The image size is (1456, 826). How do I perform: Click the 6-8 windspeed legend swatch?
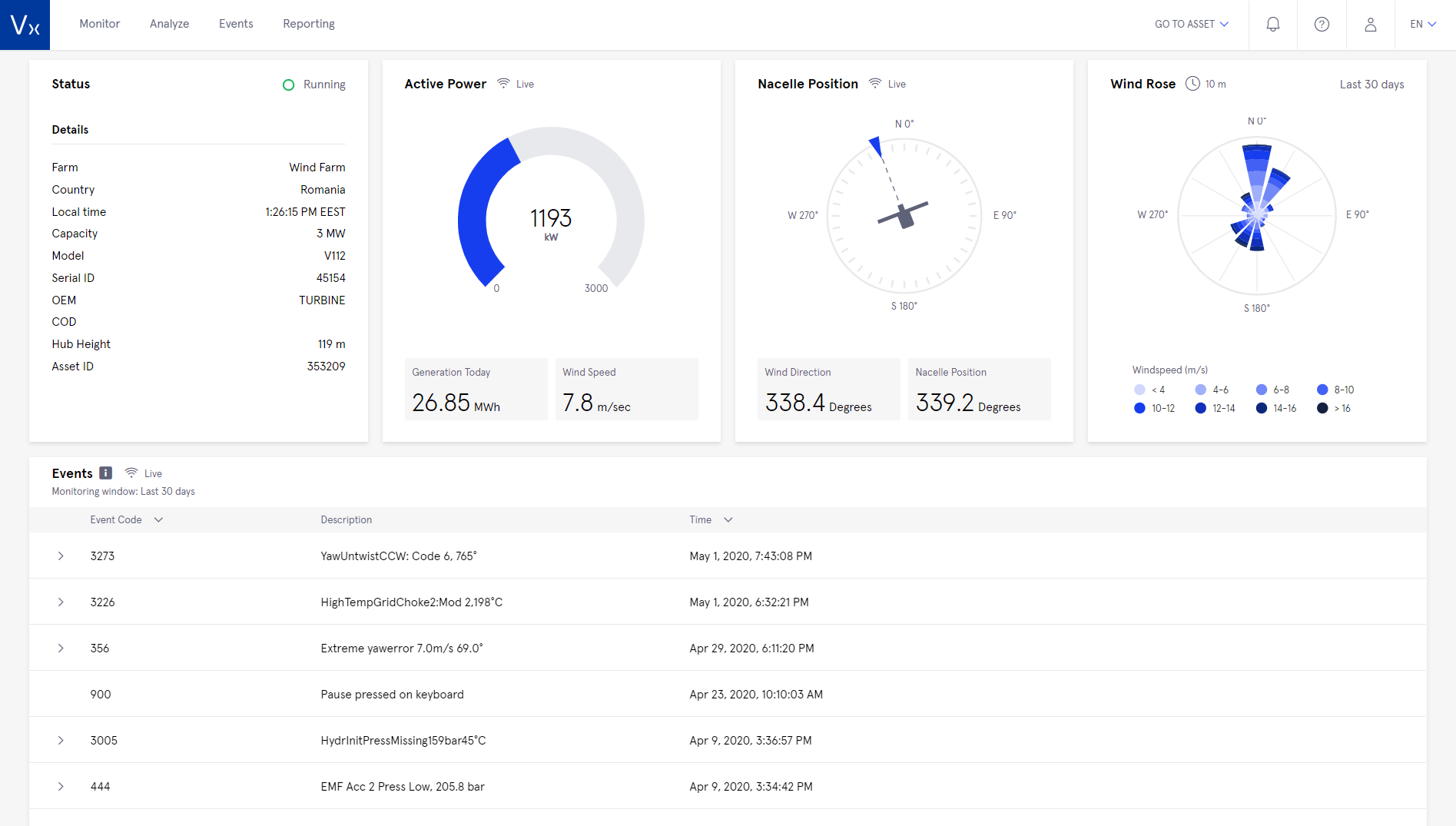1262,390
